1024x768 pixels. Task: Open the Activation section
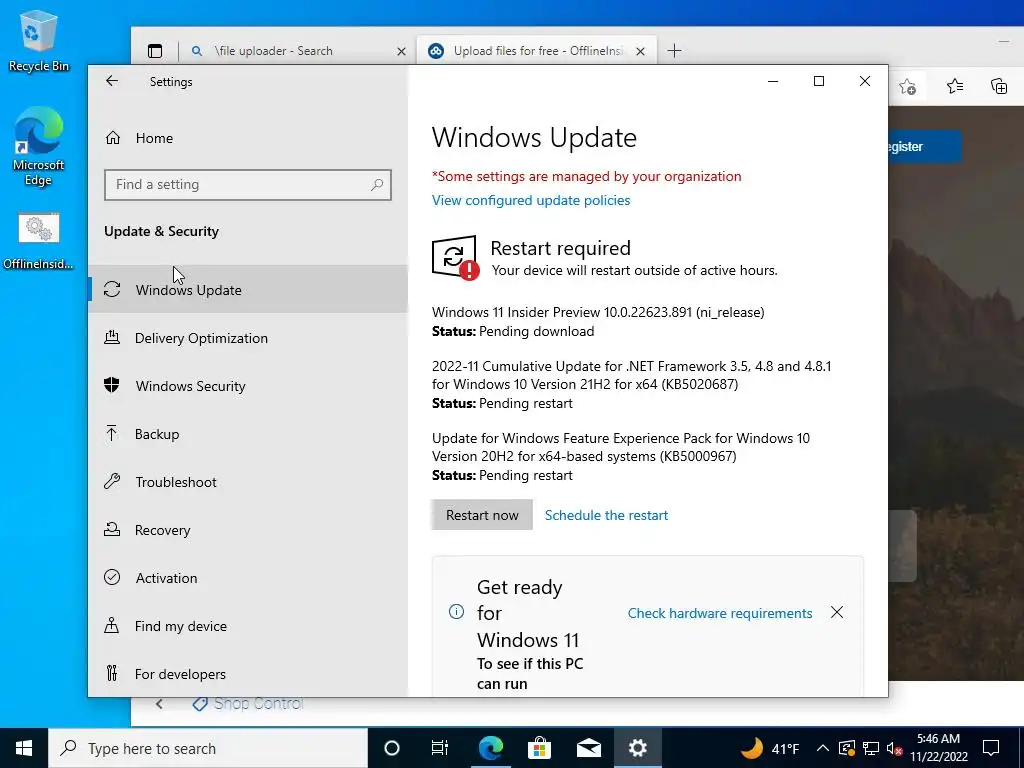tap(248, 578)
